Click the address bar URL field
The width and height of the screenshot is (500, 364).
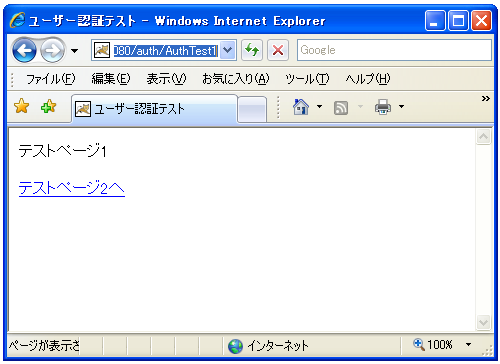(166, 50)
